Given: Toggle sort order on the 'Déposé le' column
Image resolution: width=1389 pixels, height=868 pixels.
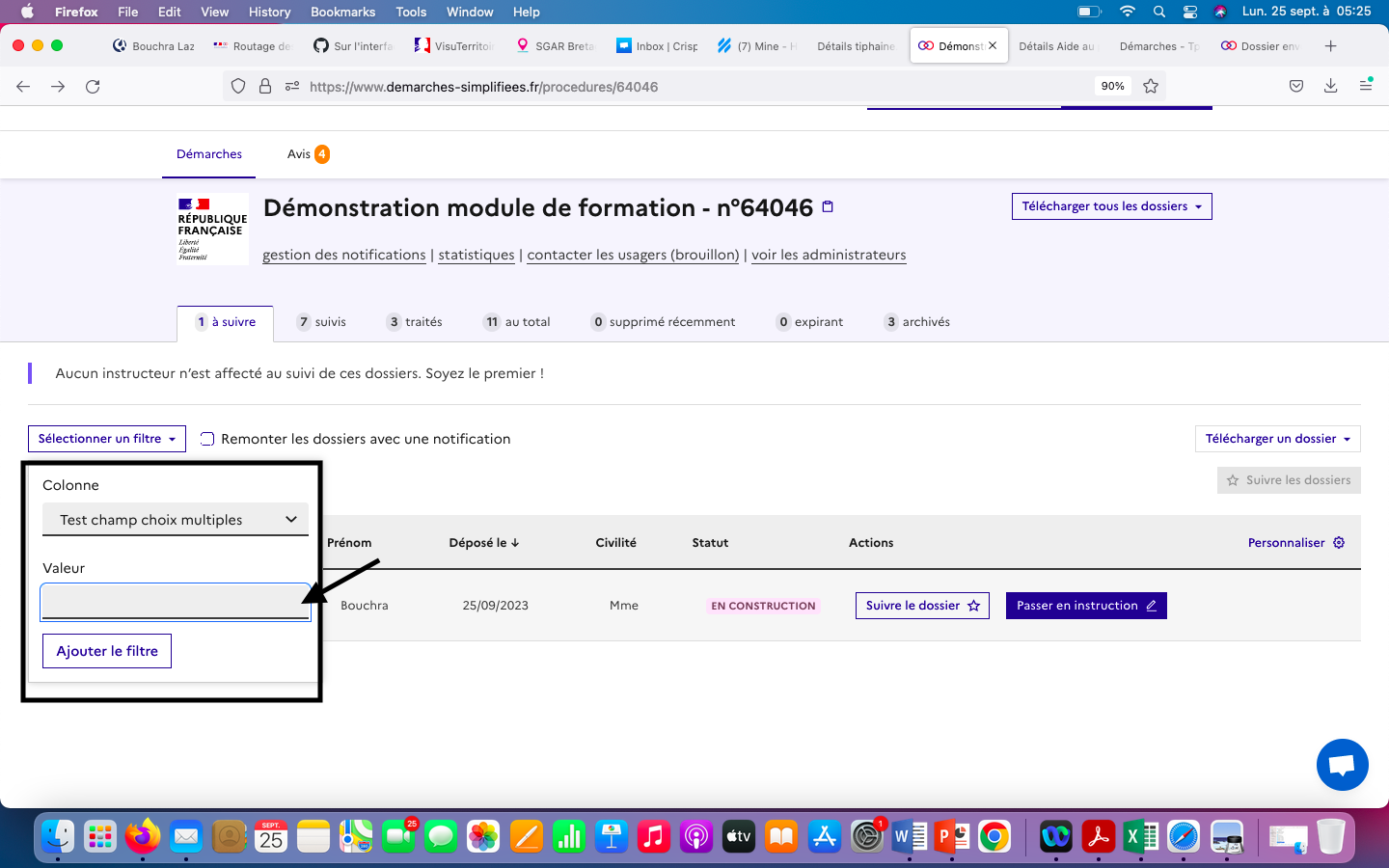Looking at the screenshot, I should point(484,542).
